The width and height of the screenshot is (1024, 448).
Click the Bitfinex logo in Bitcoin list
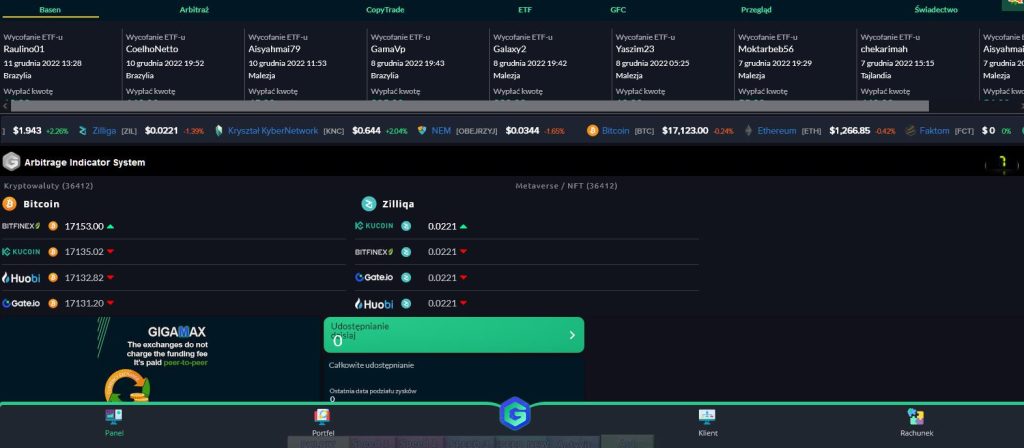[21, 226]
